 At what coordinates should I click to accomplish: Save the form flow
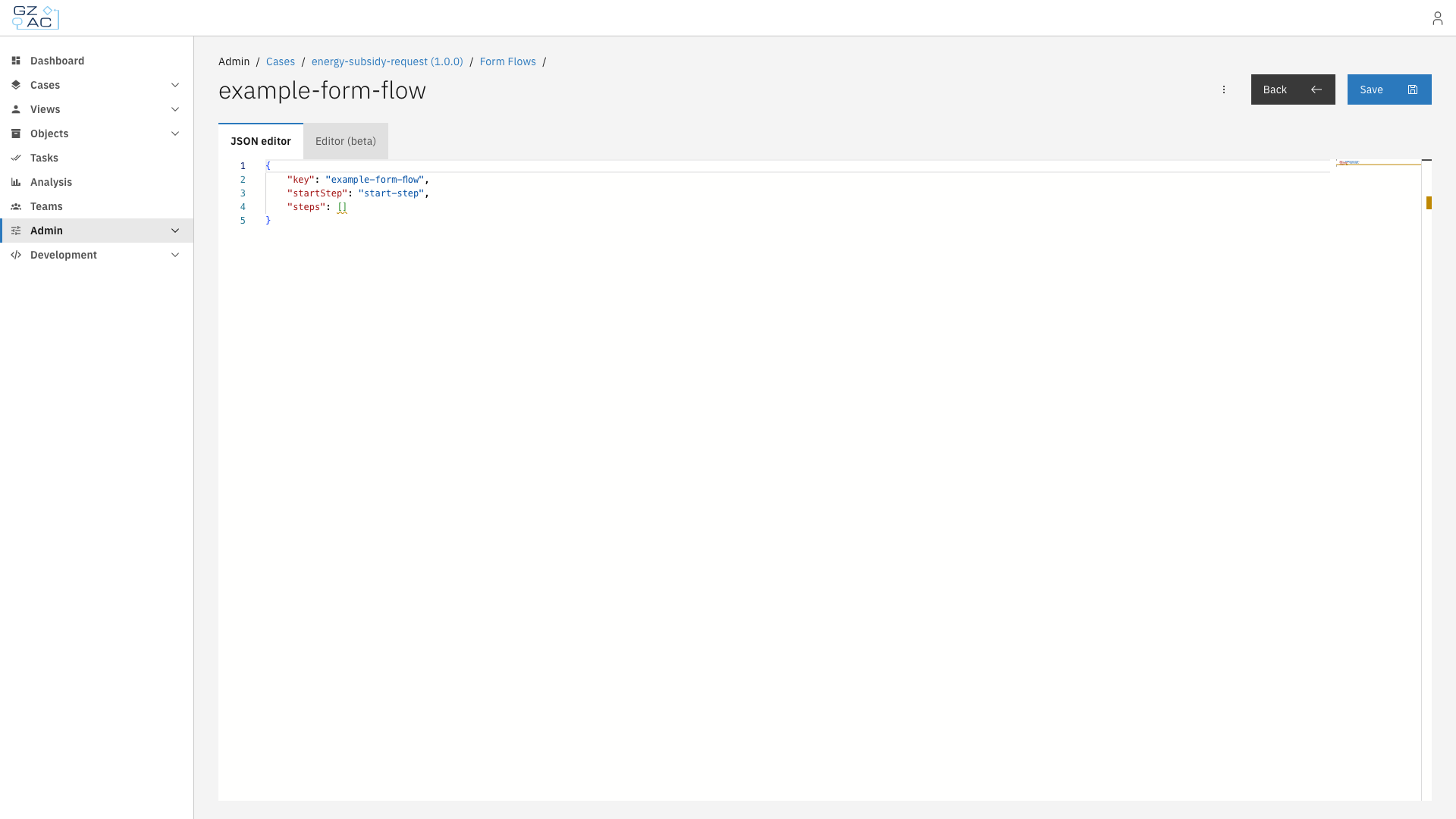click(x=1389, y=89)
